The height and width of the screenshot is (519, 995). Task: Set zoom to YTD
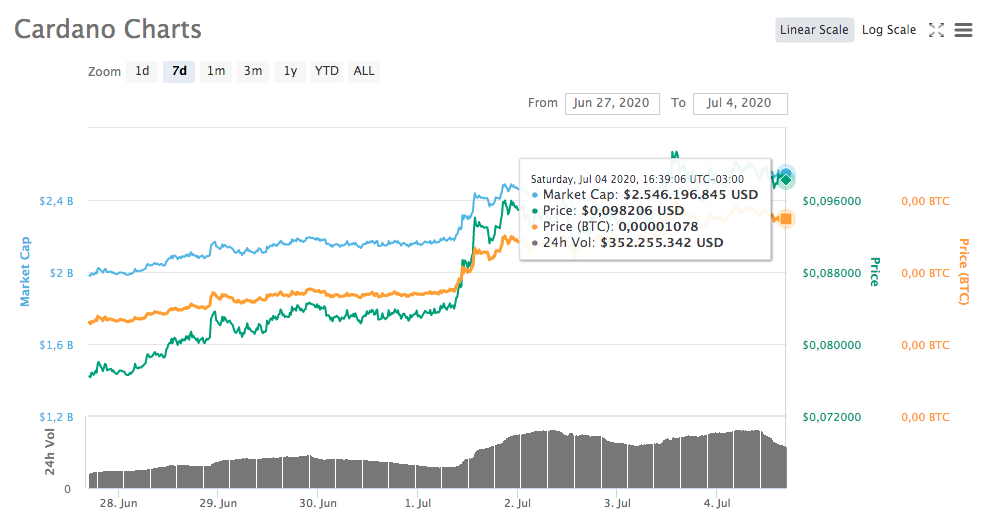coord(327,71)
